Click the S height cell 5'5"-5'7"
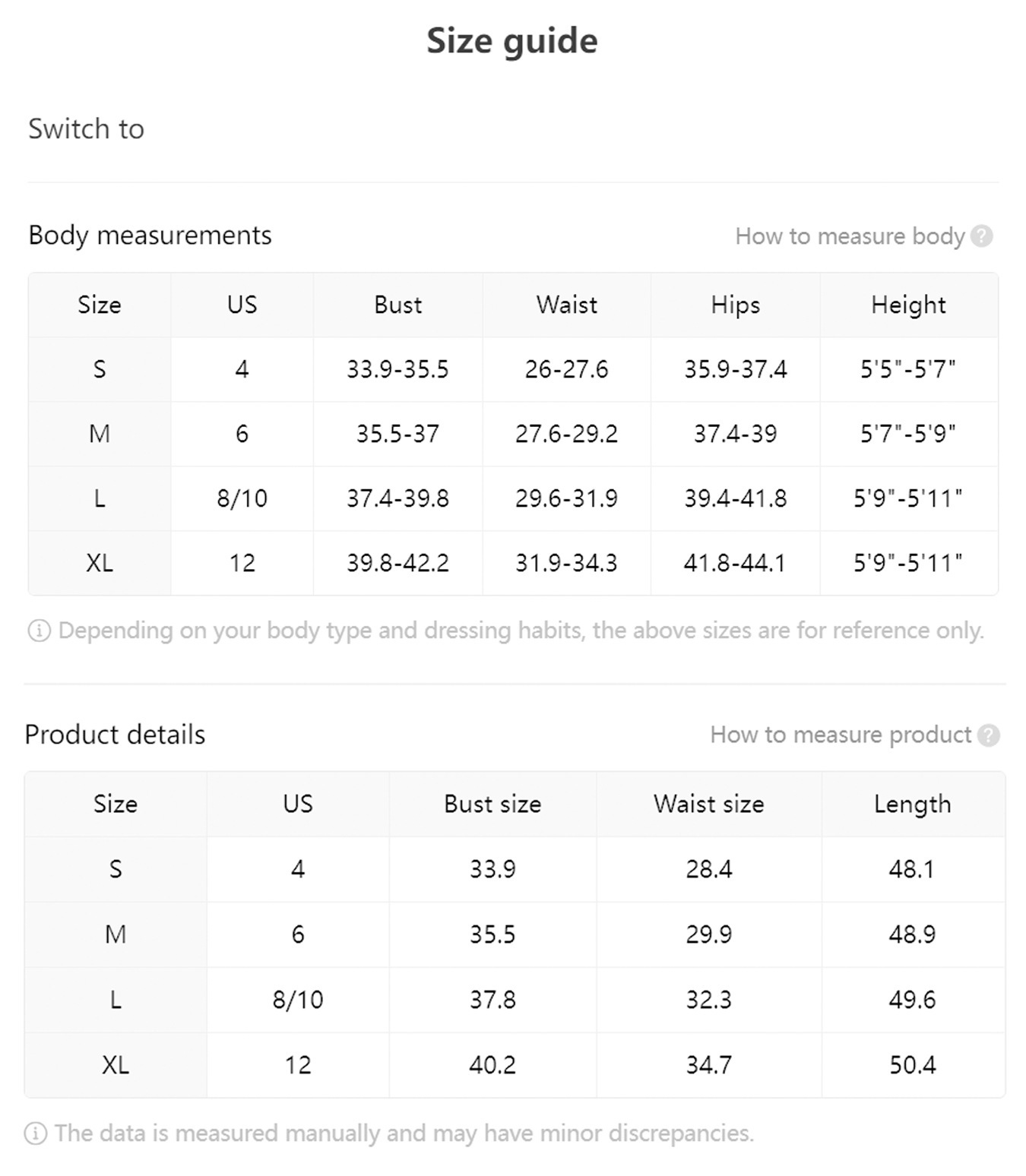Viewport: 1026px width, 1176px height. [x=908, y=369]
